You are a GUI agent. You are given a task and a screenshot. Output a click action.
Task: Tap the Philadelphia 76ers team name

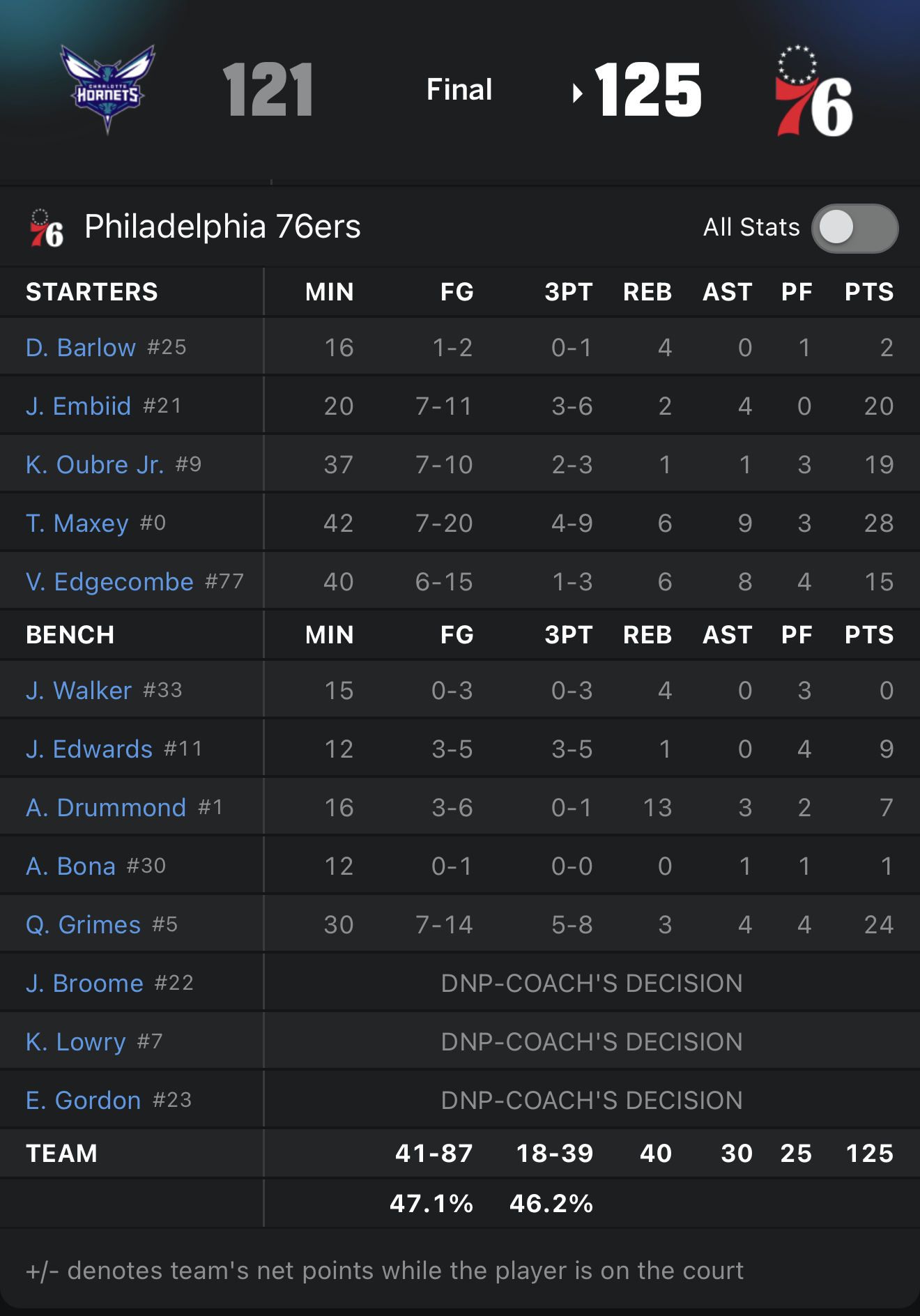(x=222, y=227)
